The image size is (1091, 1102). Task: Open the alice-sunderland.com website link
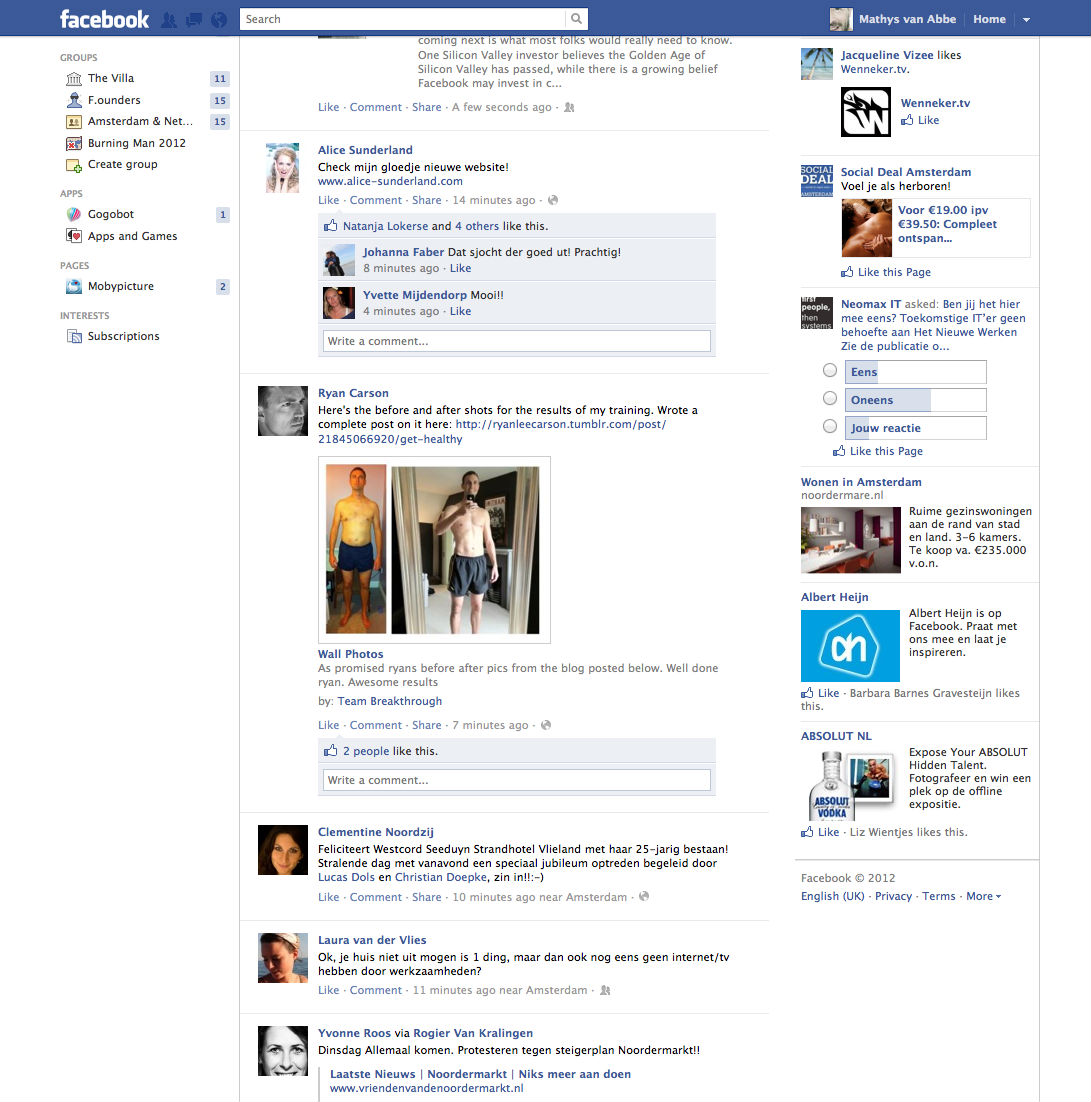pos(390,182)
